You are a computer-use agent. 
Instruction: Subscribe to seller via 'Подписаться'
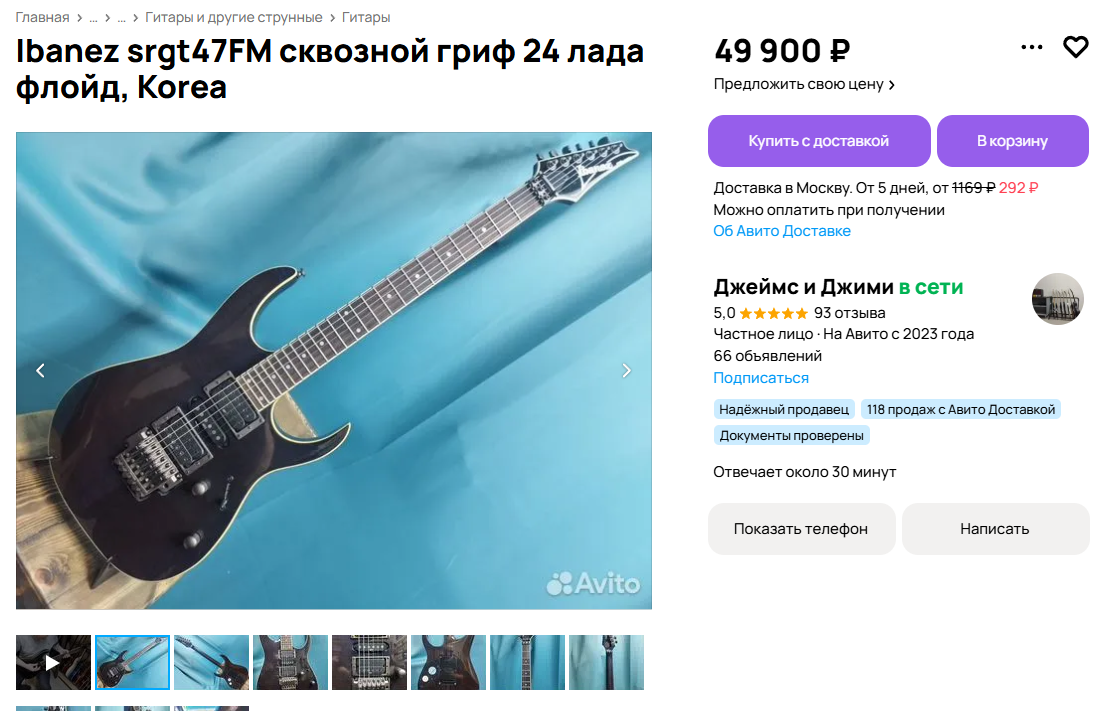click(761, 377)
